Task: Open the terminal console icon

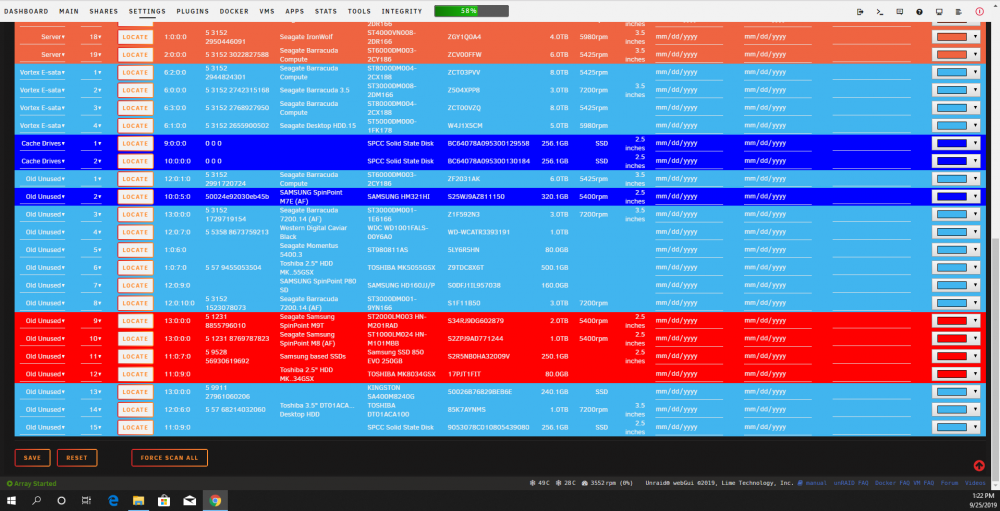Action: (x=879, y=11)
